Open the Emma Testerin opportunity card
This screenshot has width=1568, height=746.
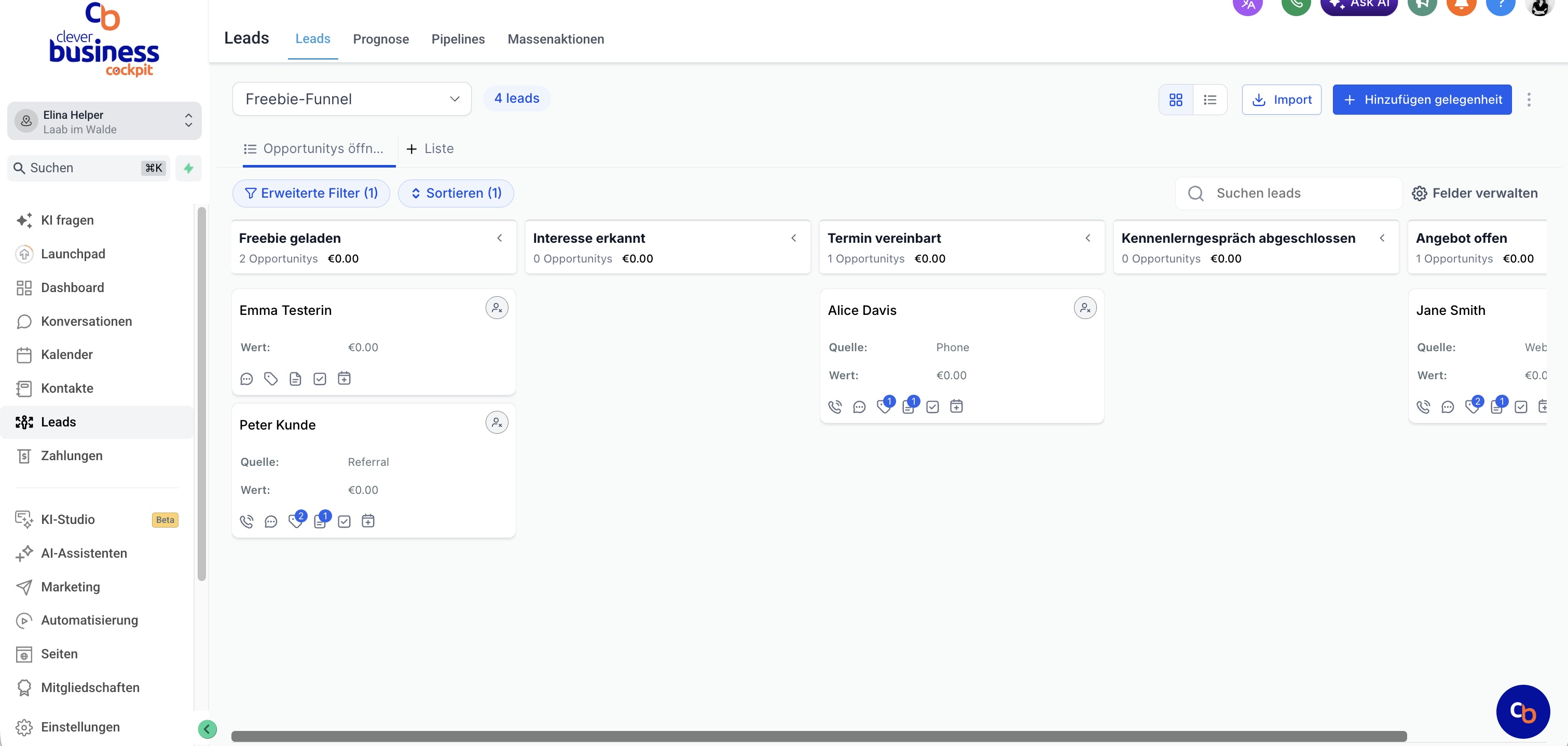pyautogui.click(x=374, y=342)
